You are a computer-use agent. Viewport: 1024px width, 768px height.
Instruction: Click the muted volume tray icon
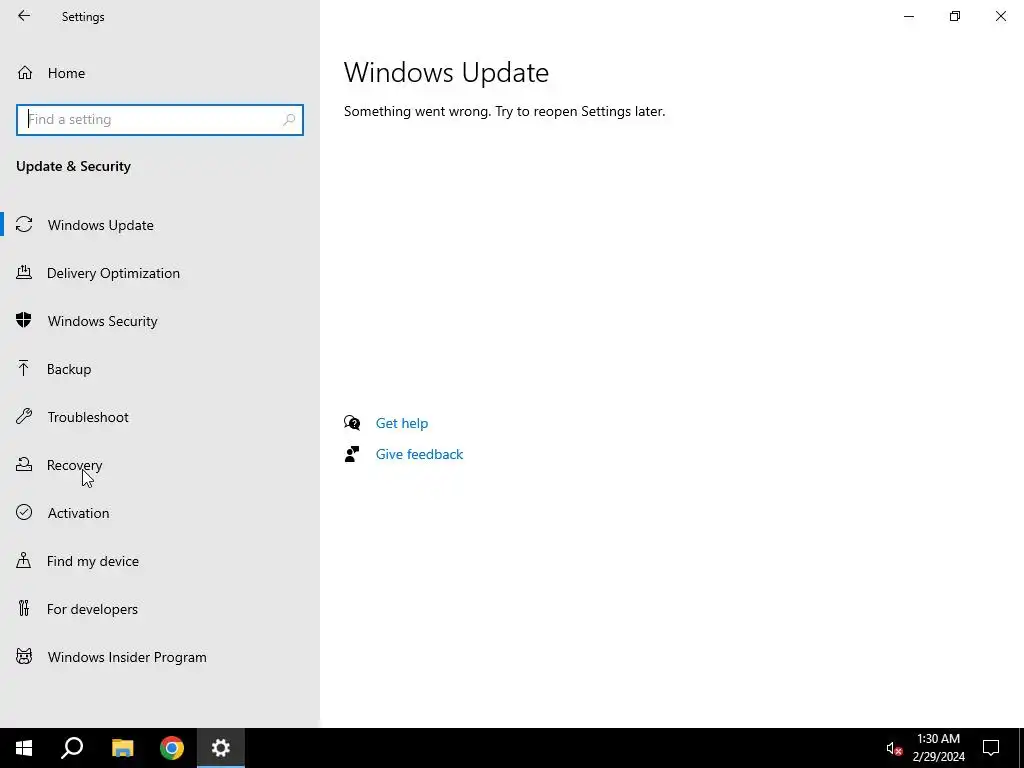click(893, 748)
